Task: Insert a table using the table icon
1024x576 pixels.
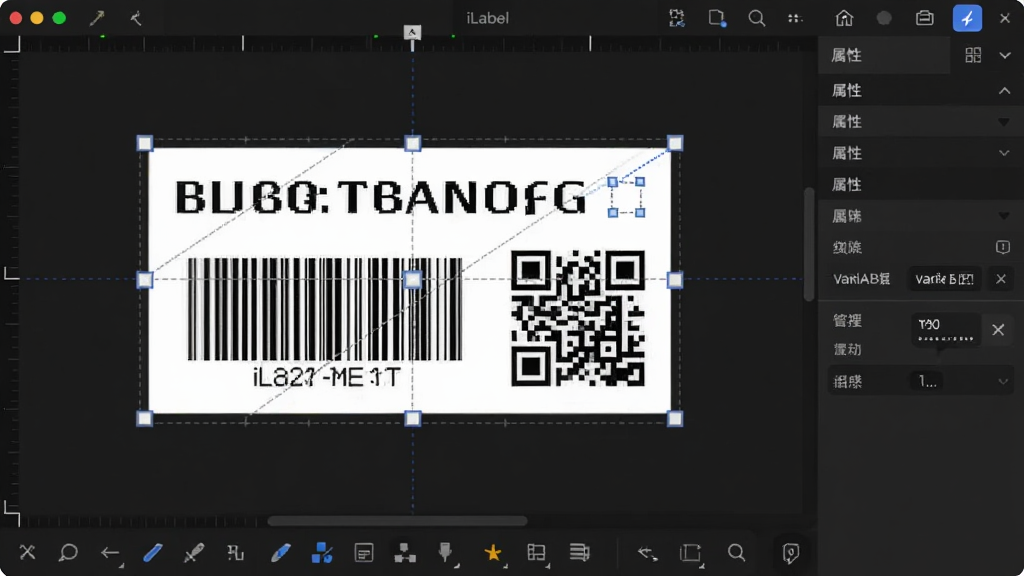Action: pyautogui.click(x=536, y=552)
